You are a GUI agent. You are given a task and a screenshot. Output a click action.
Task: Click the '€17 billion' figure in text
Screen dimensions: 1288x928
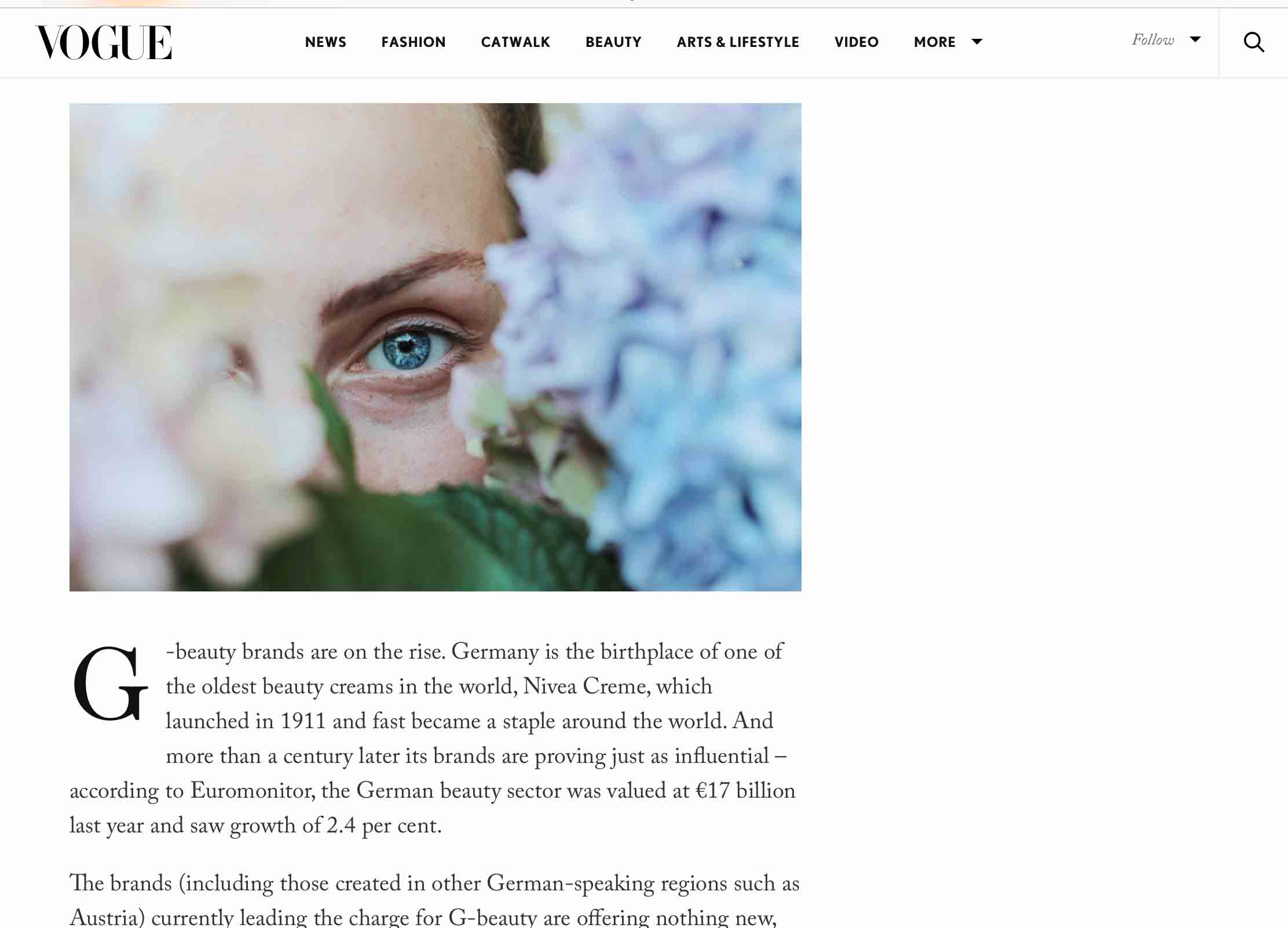click(745, 791)
